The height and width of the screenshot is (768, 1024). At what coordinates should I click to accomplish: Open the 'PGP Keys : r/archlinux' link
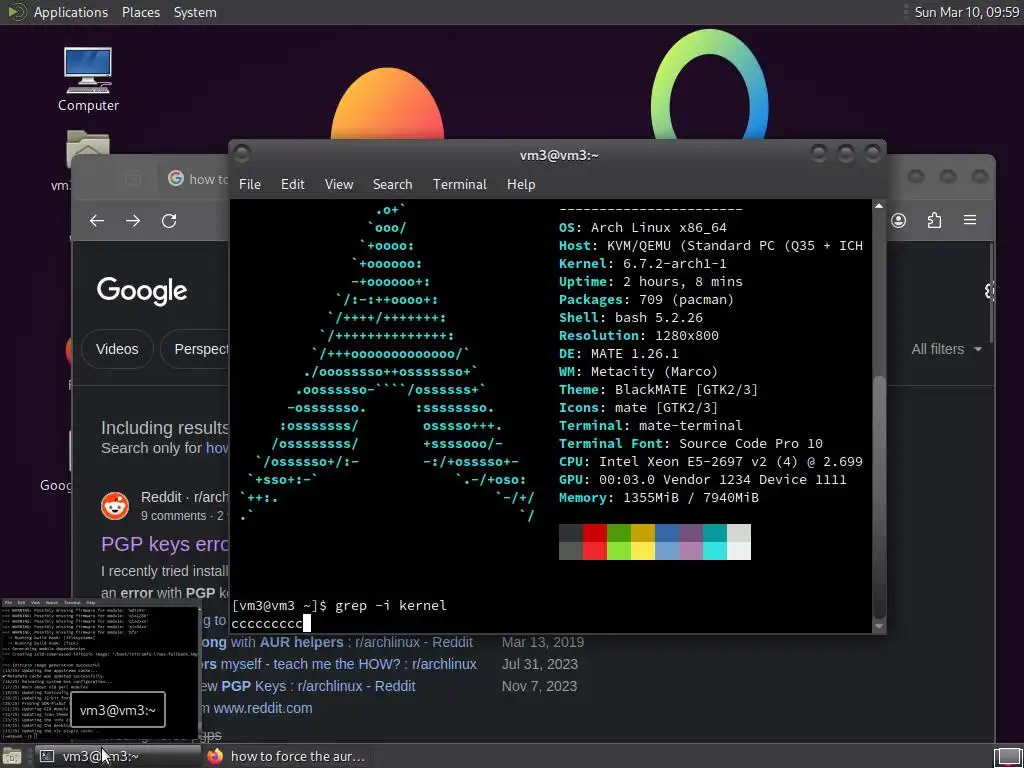pyautogui.click(x=306, y=686)
